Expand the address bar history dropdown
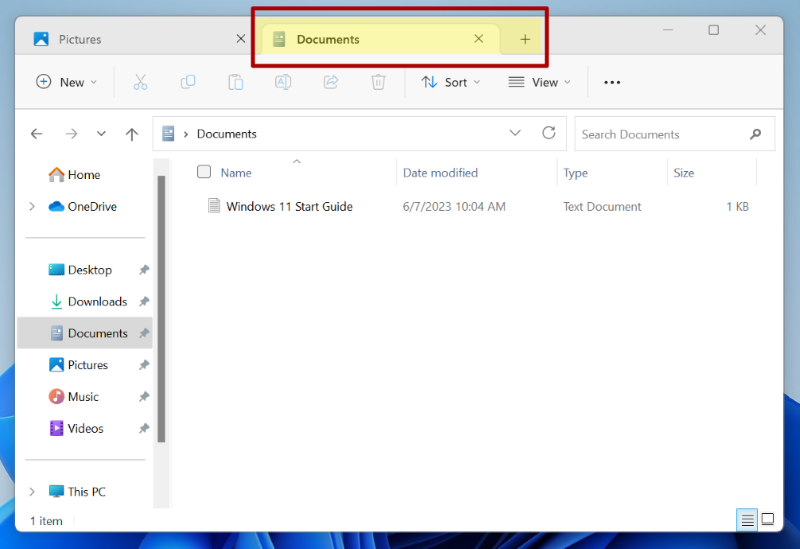800x549 pixels. click(515, 133)
